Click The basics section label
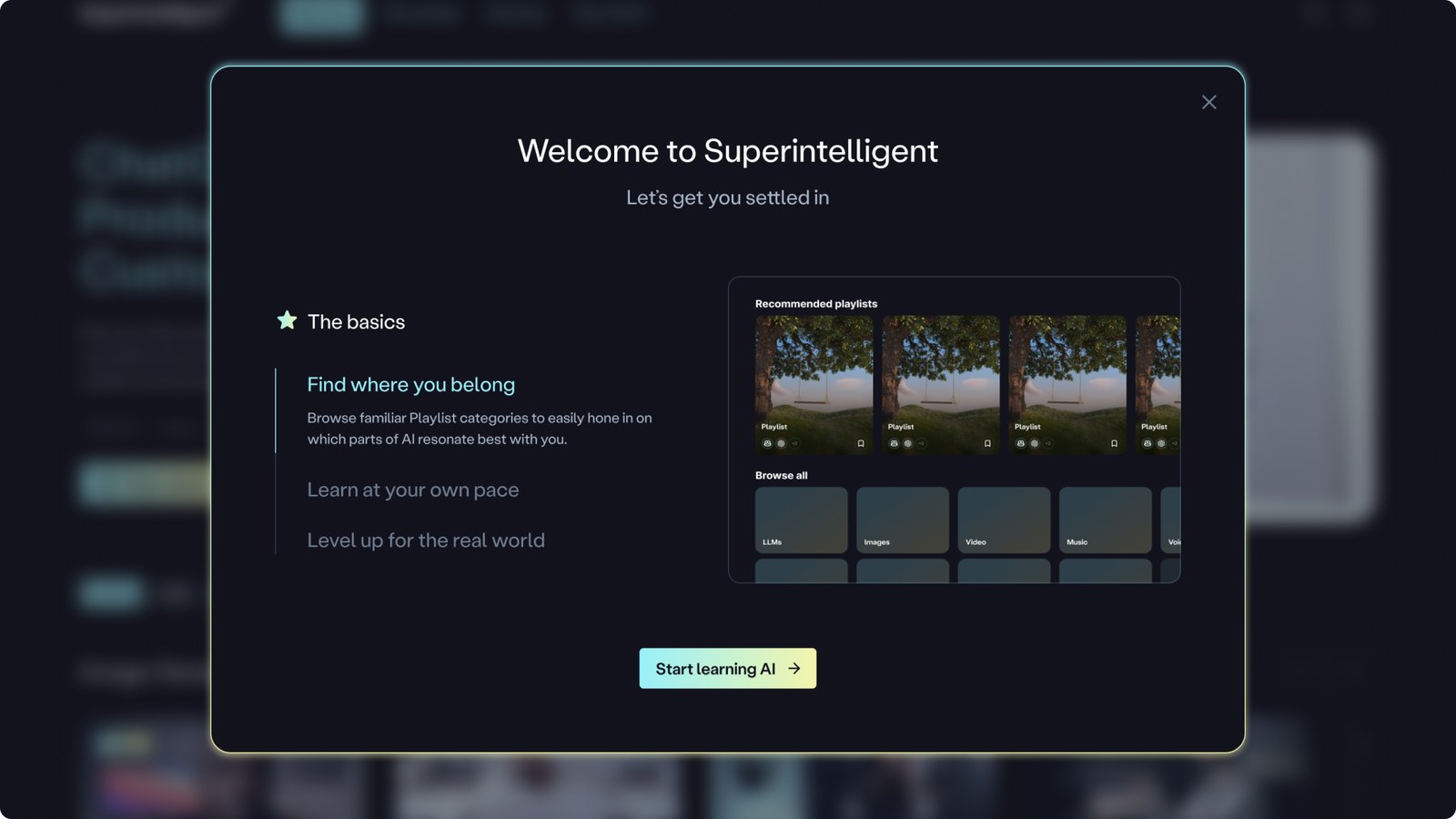 coord(356,321)
